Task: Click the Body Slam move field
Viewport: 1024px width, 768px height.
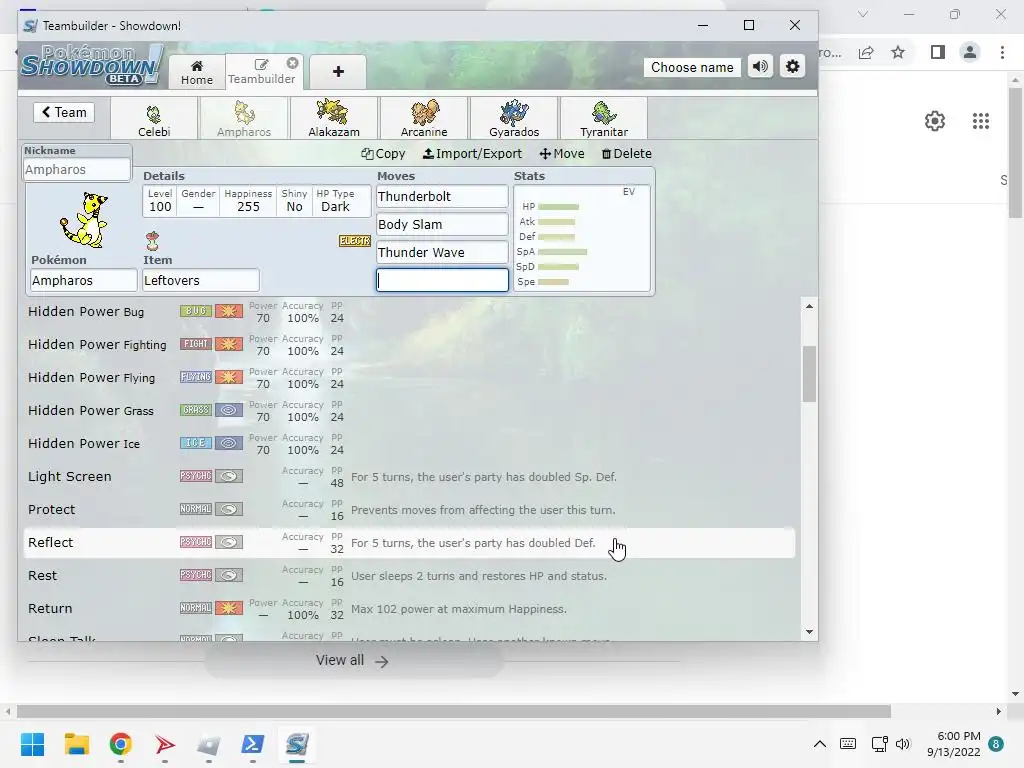Action: (x=442, y=225)
